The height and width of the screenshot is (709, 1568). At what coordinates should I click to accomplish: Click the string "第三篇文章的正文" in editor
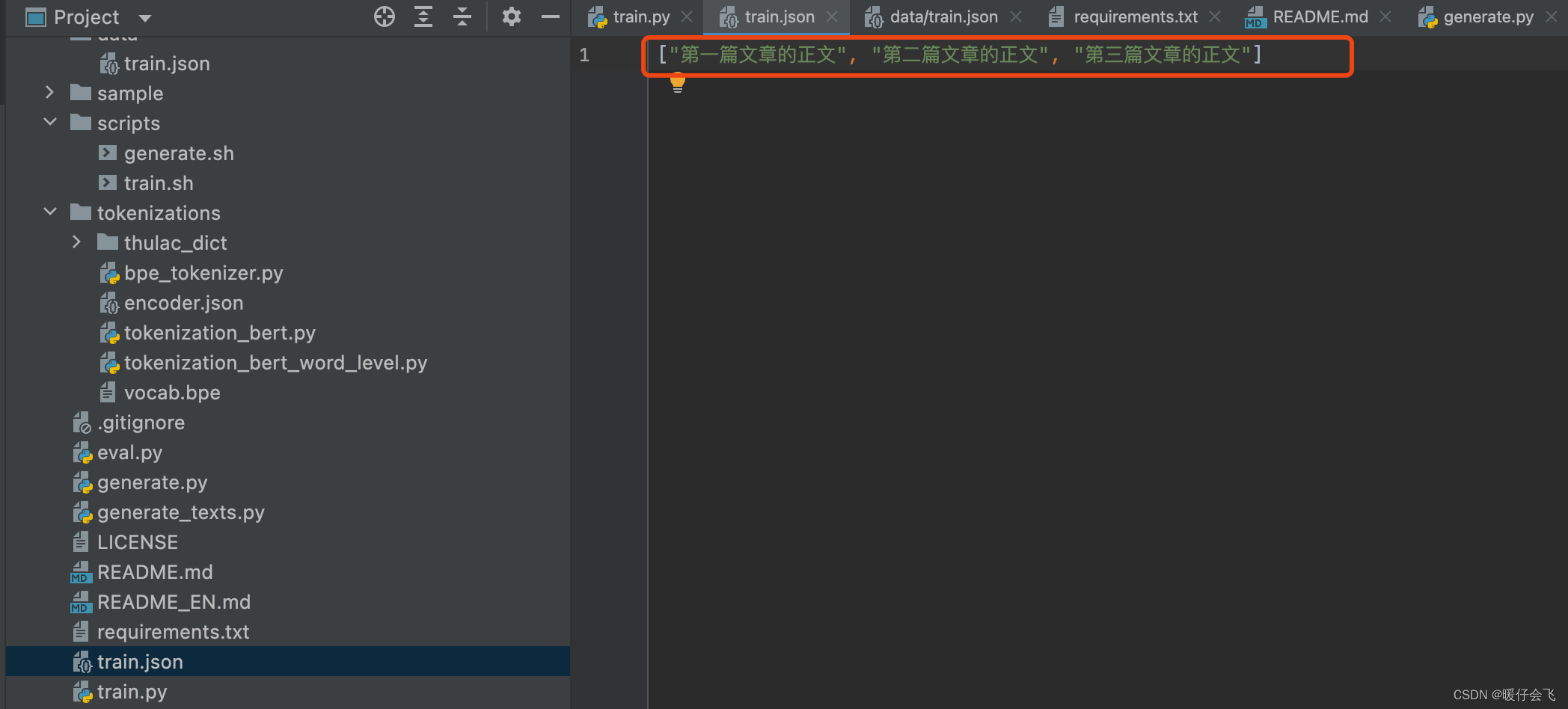(1163, 55)
